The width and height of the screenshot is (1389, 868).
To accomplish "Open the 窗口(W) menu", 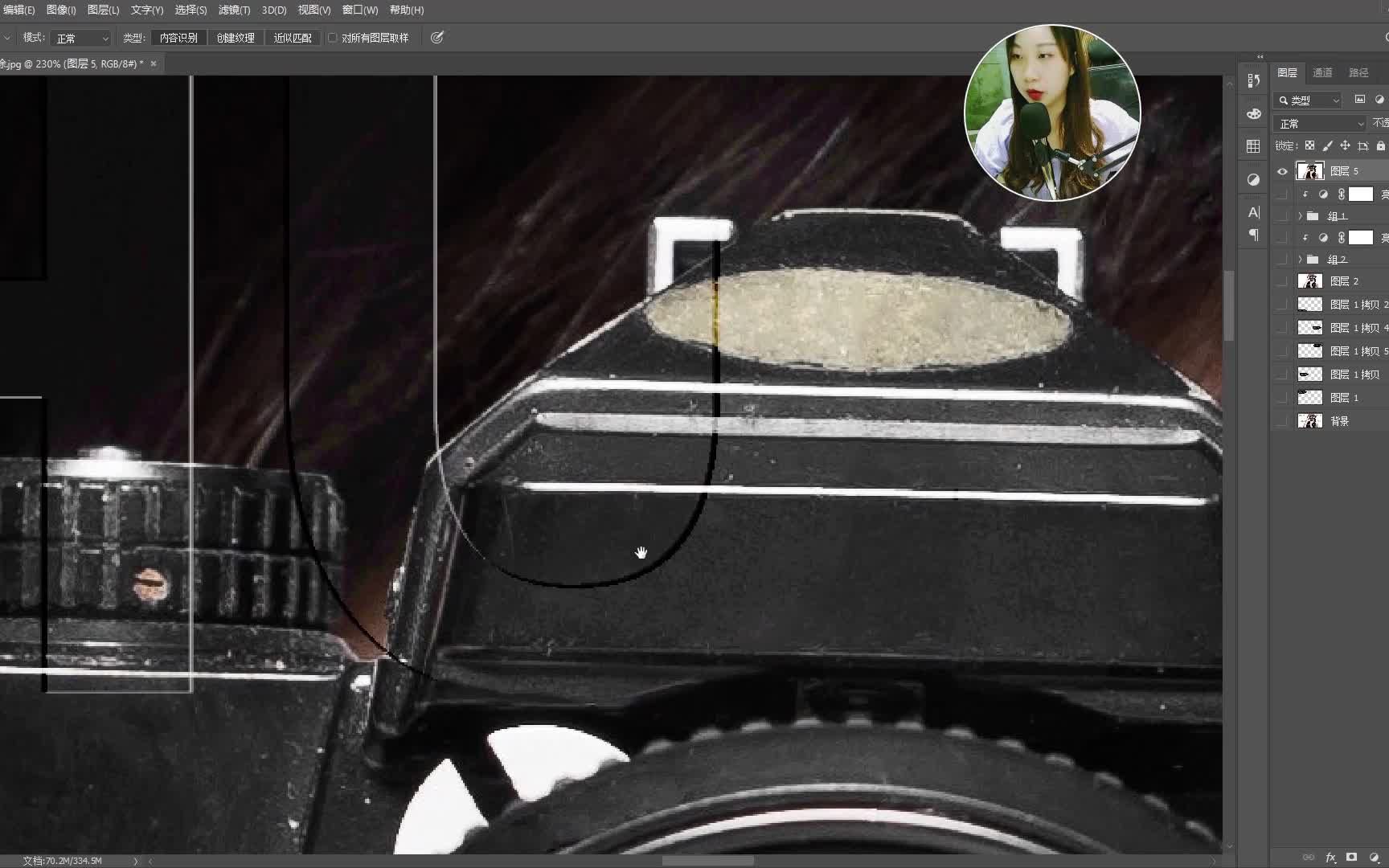I will pyautogui.click(x=360, y=10).
